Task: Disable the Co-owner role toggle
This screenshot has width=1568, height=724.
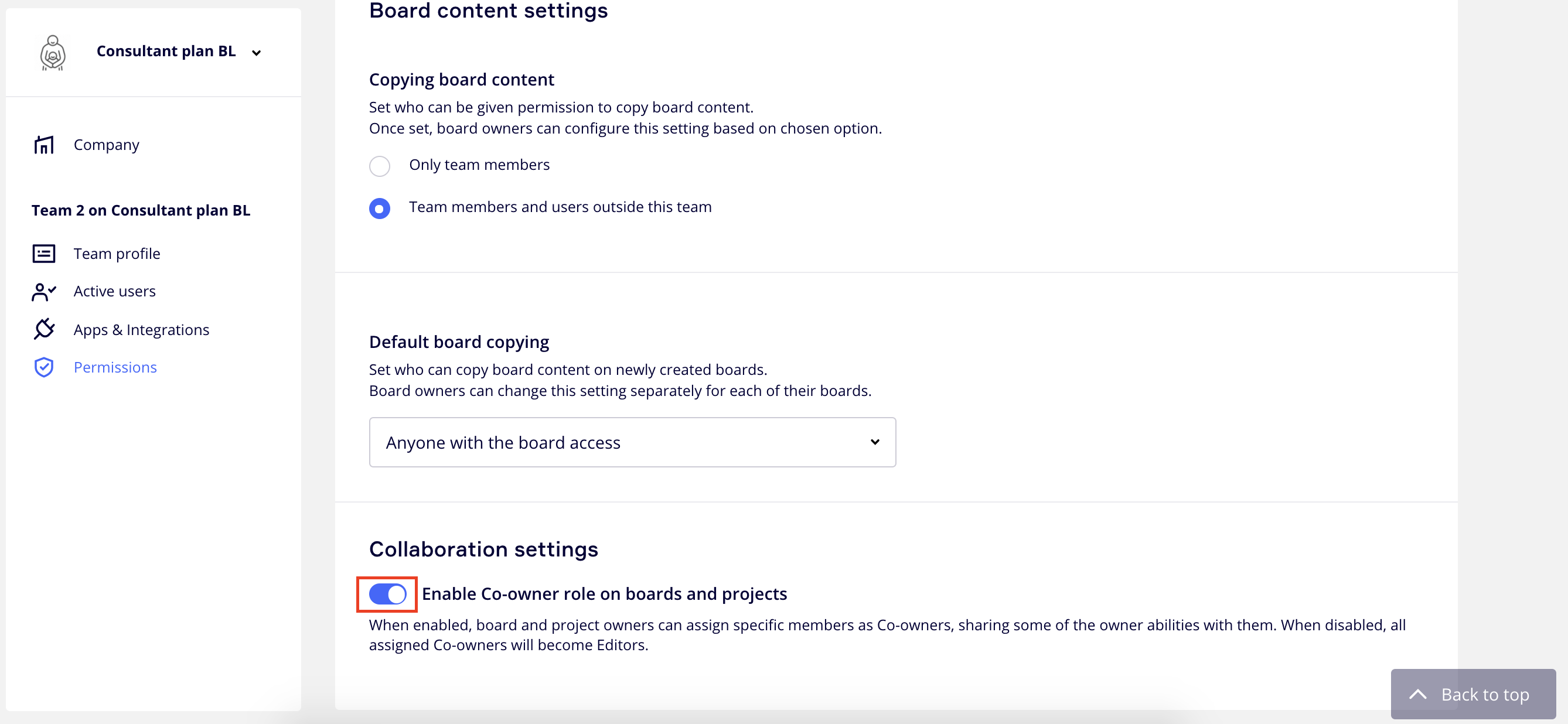Action: (387, 594)
